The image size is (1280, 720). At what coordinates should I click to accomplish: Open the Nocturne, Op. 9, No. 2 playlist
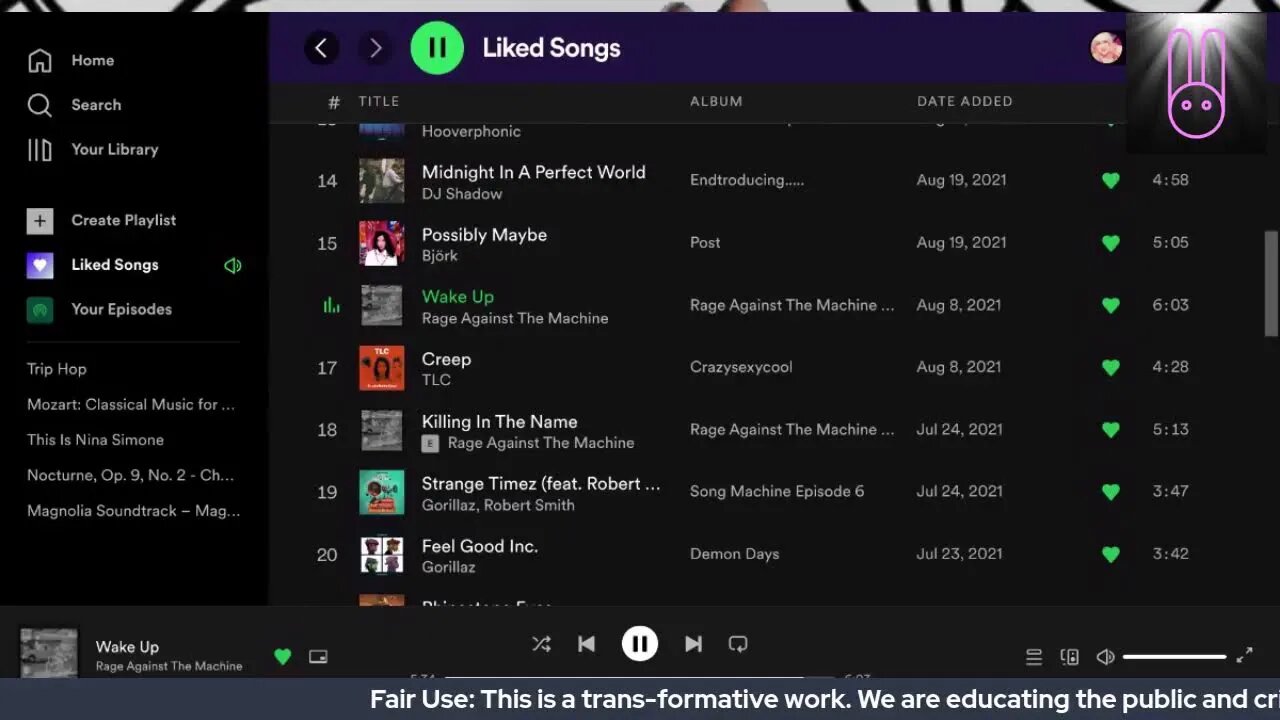click(131, 475)
